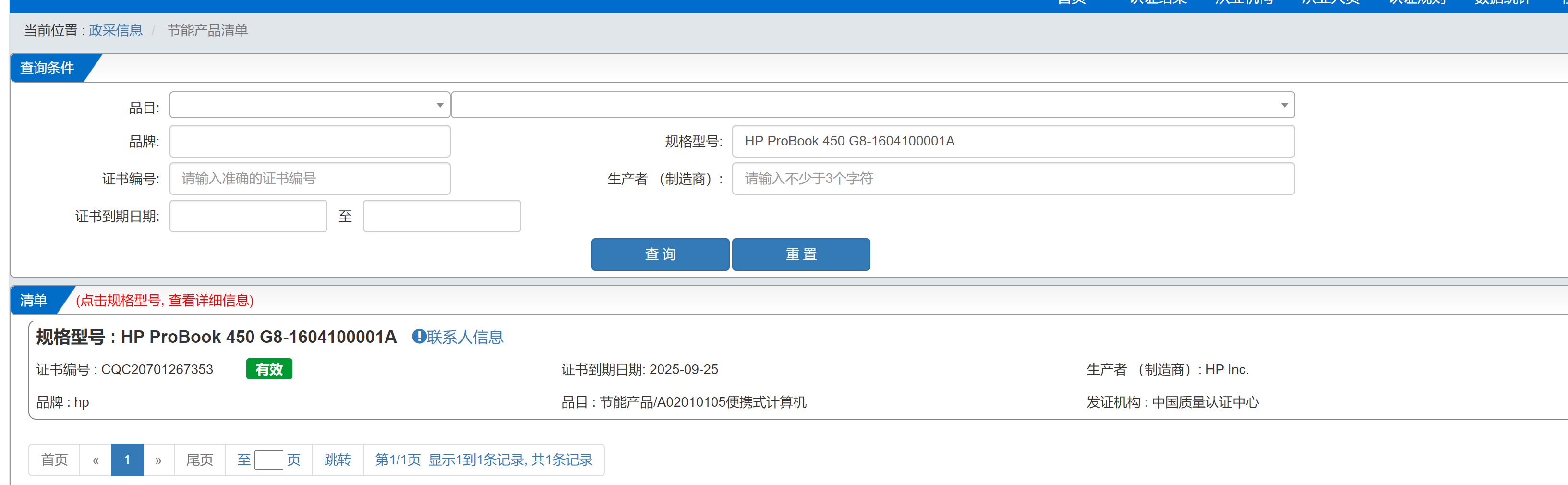Screen dimensions: 1568x485
Task: Select 证书到期日期 2025-09-25 text
Action: (x=640, y=369)
